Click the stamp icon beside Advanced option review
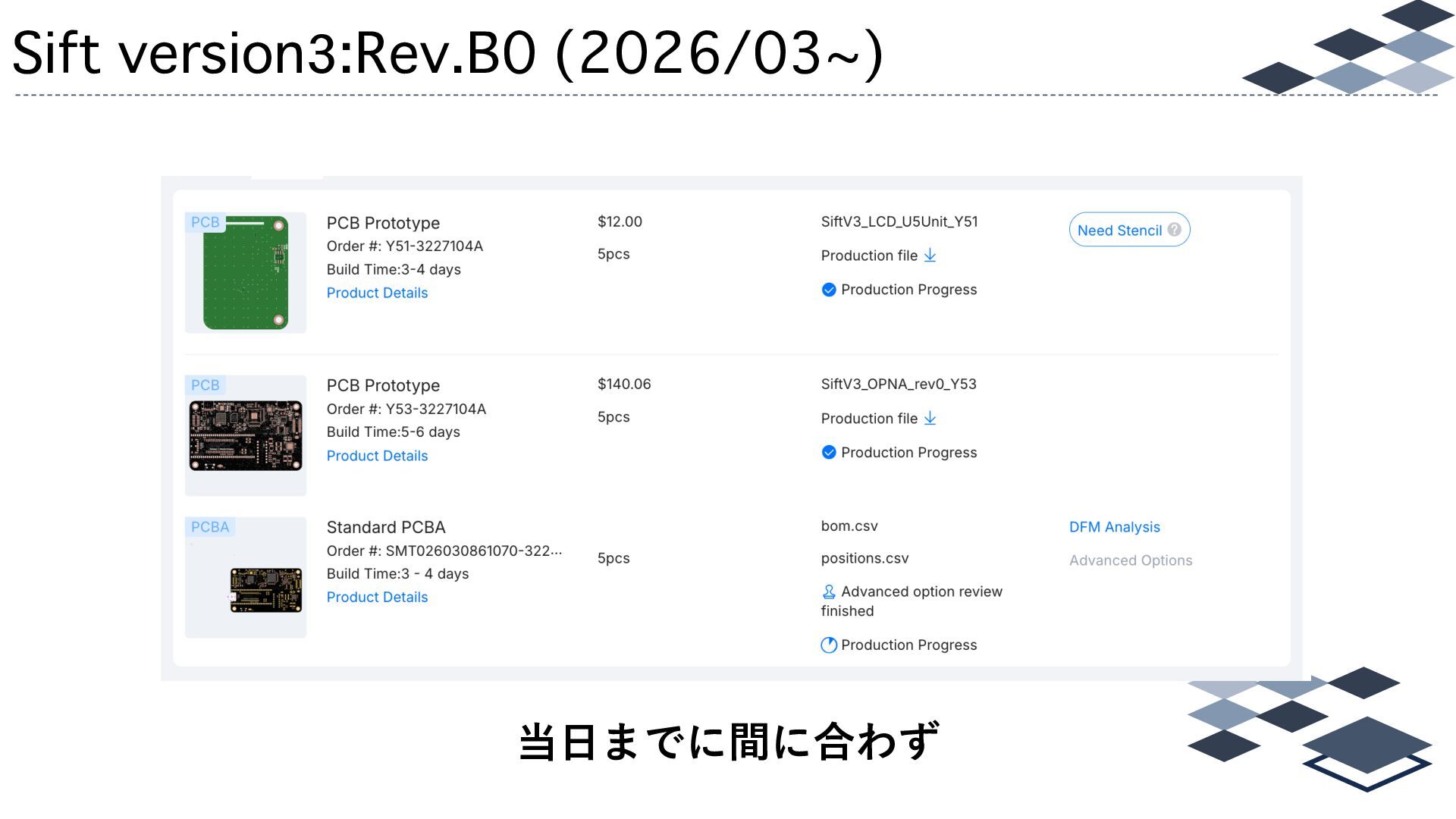The height and width of the screenshot is (819, 1456). click(x=829, y=591)
